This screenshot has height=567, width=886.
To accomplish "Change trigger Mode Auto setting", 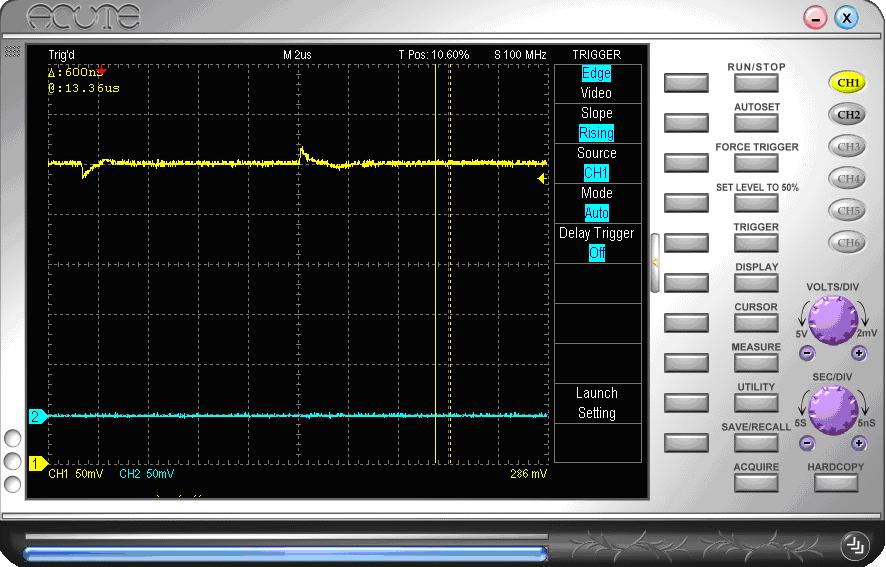I will tap(597, 213).
